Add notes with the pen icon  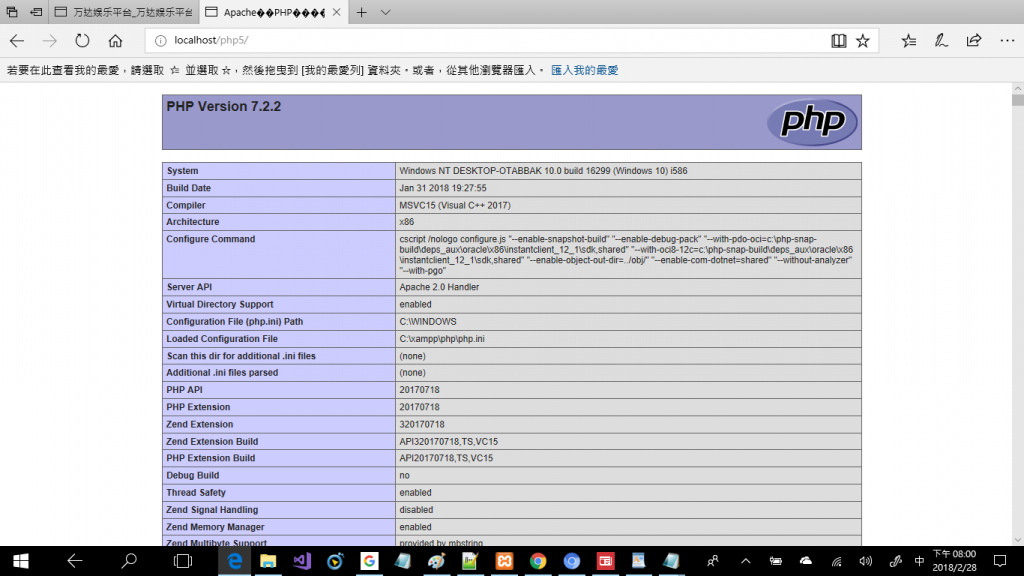941,40
